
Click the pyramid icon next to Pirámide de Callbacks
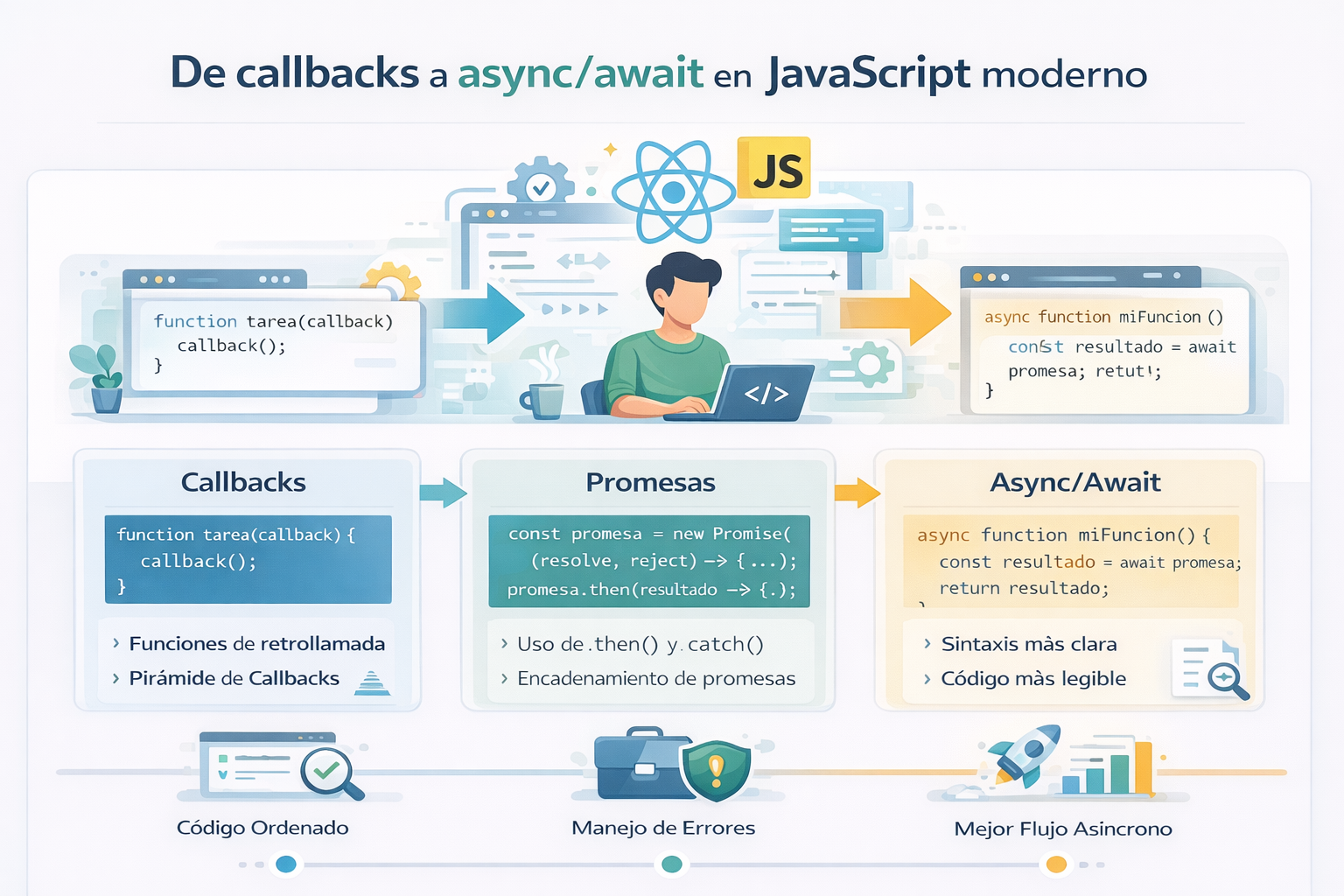pos(372,682)
